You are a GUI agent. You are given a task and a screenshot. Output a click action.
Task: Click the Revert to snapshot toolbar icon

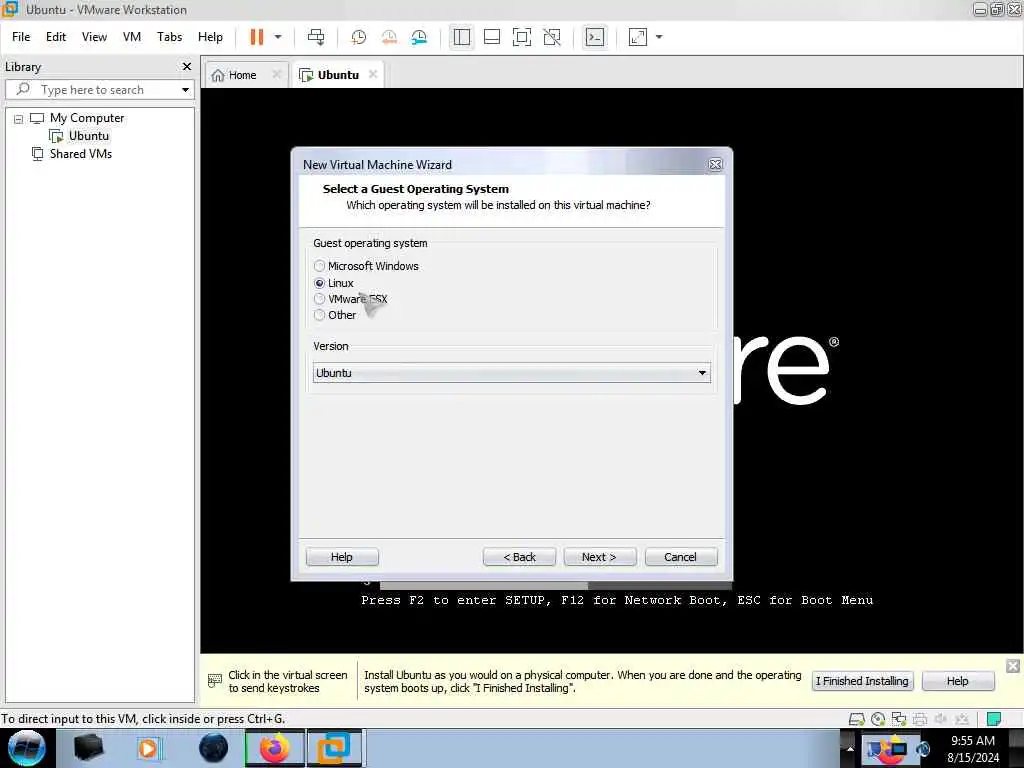389,37
